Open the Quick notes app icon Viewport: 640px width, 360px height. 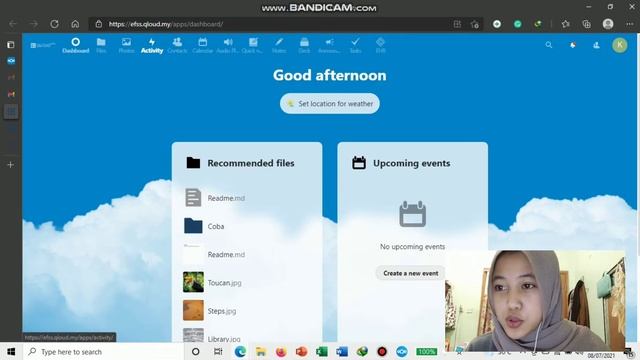click(x=253, y=42)
